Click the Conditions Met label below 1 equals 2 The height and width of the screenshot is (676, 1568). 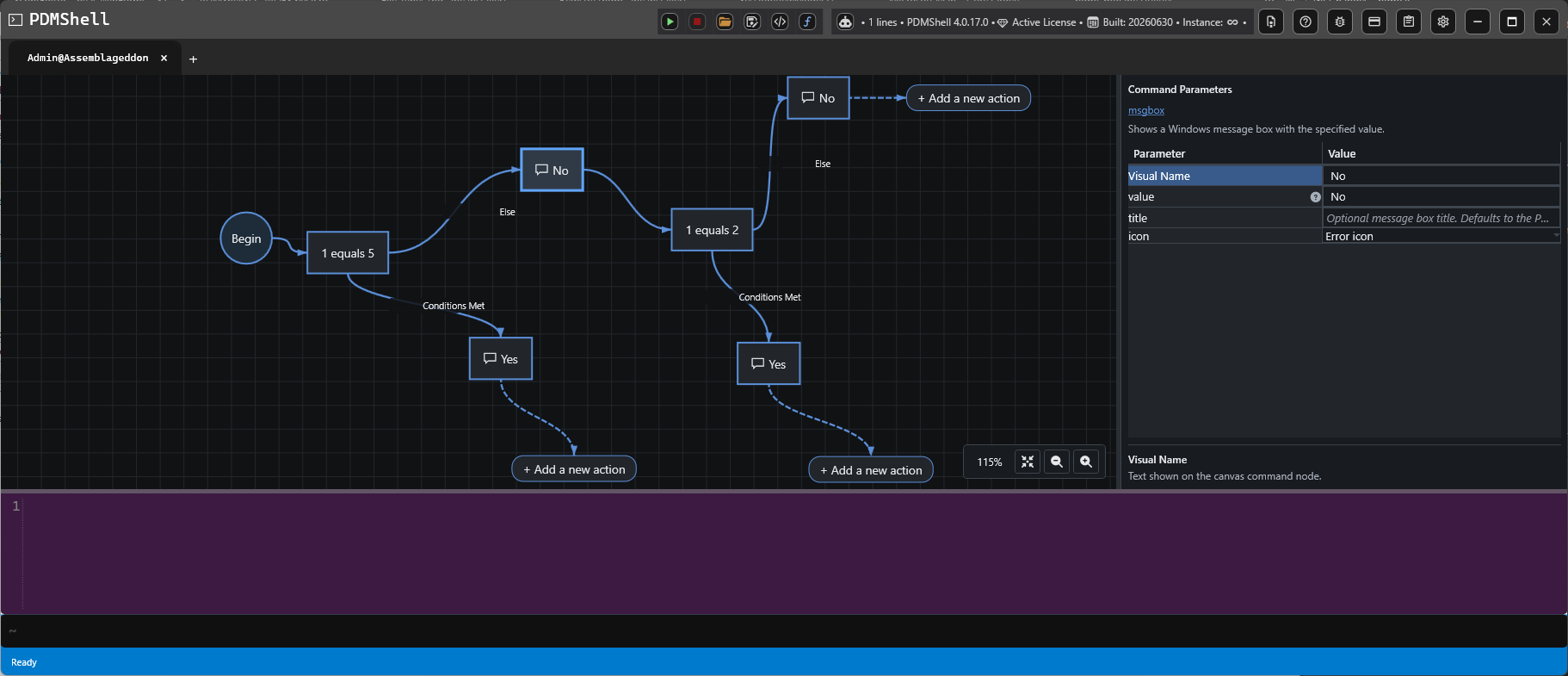(x=769, y=297)
